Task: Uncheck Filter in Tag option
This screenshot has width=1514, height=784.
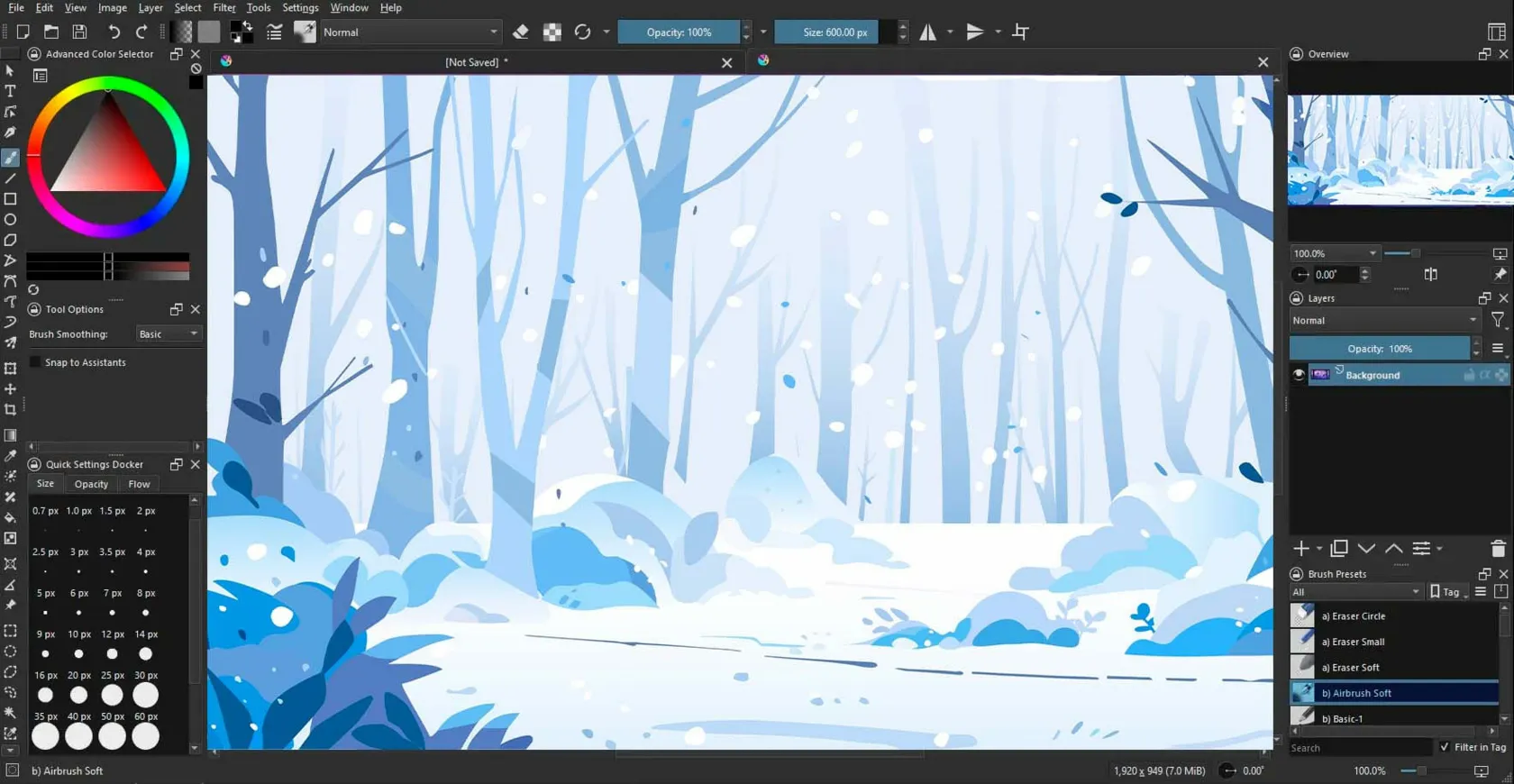Action: pos(1445,747)
